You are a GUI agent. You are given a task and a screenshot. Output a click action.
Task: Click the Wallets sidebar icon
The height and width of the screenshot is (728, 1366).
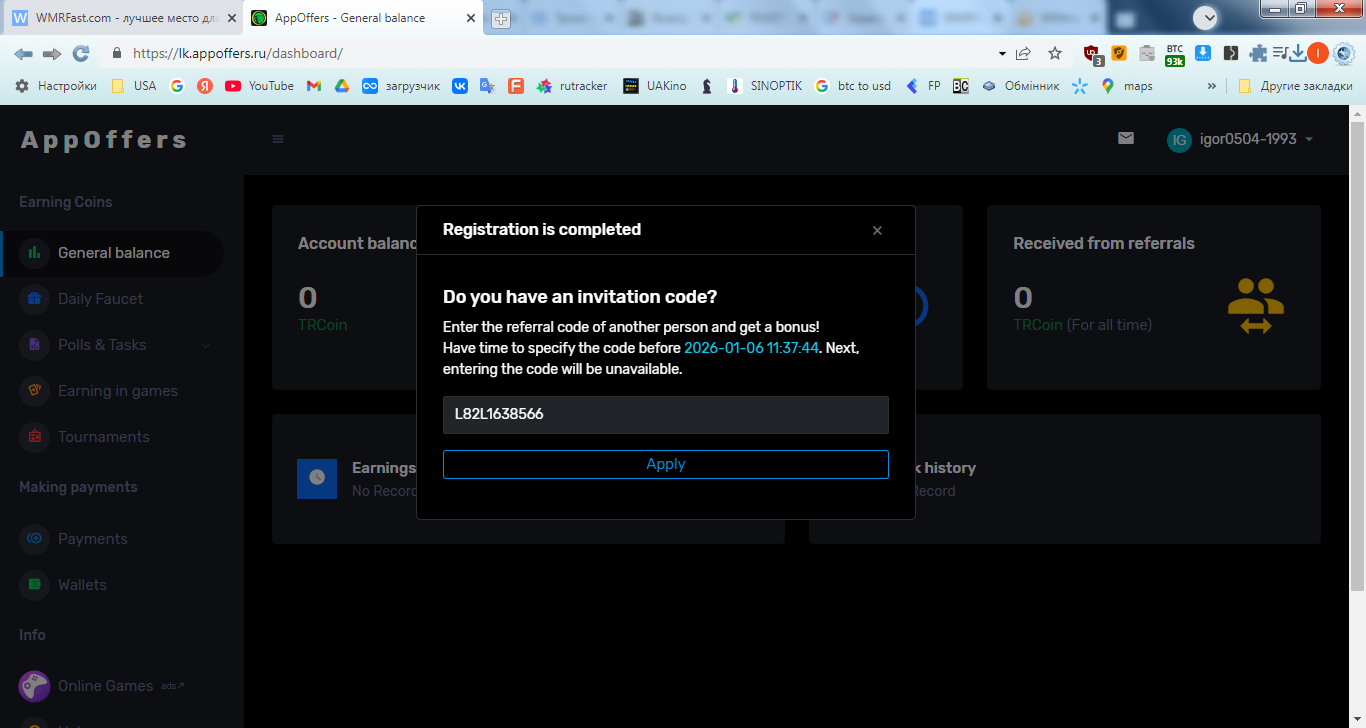[x=34, y=585]
